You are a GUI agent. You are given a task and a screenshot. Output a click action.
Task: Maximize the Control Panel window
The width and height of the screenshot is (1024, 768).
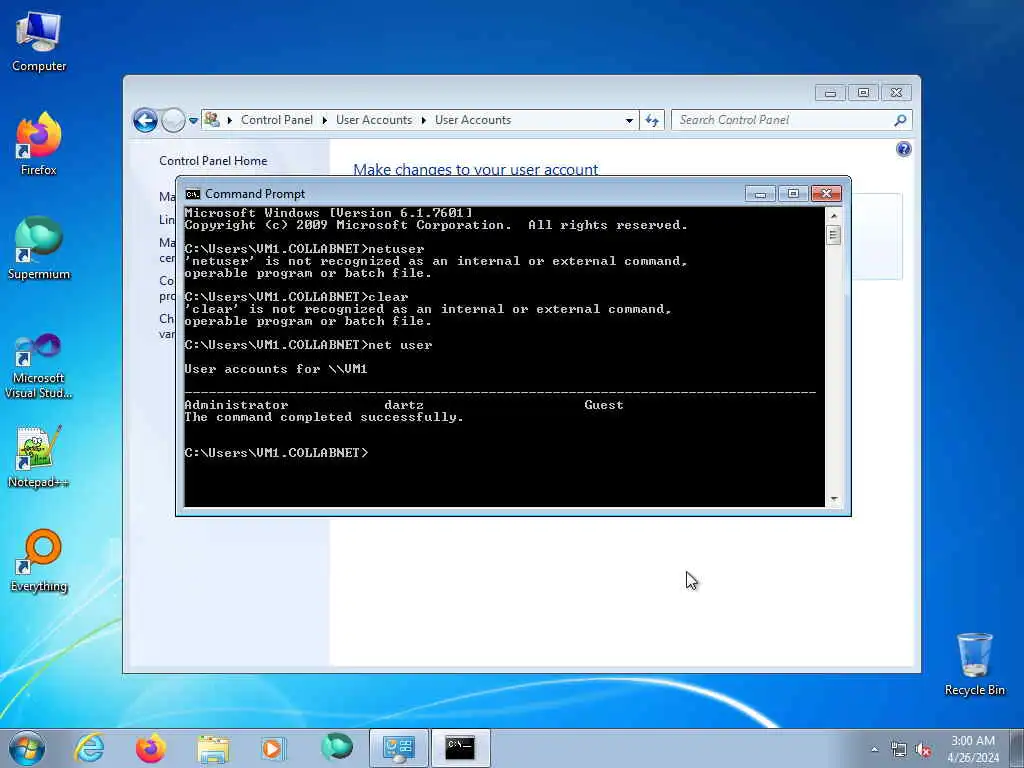863,93
